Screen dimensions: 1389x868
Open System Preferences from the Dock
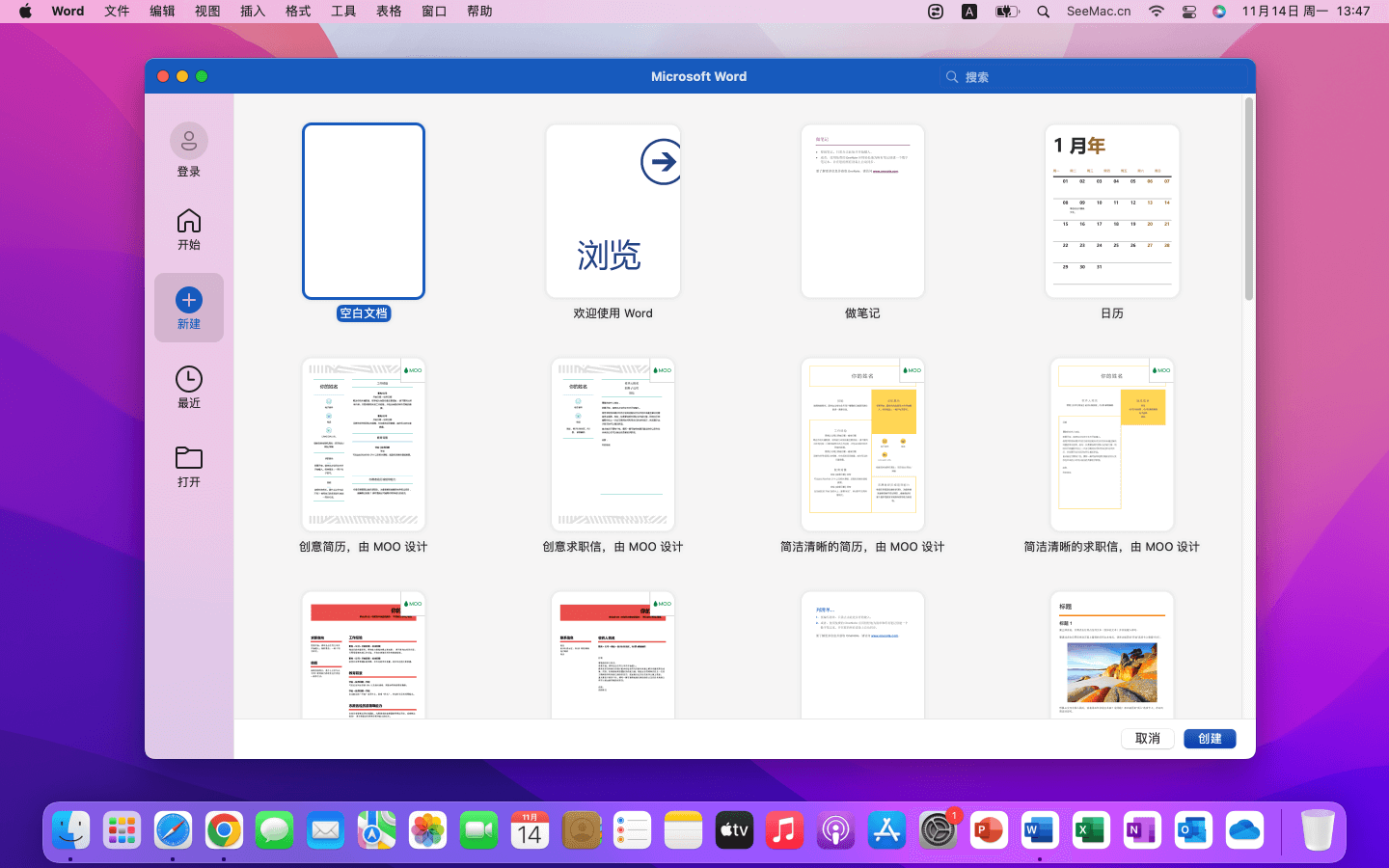939,830
